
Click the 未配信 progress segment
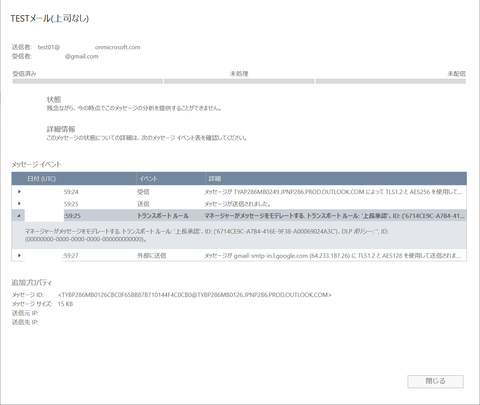pyautogui.click(x=391, y=81)
